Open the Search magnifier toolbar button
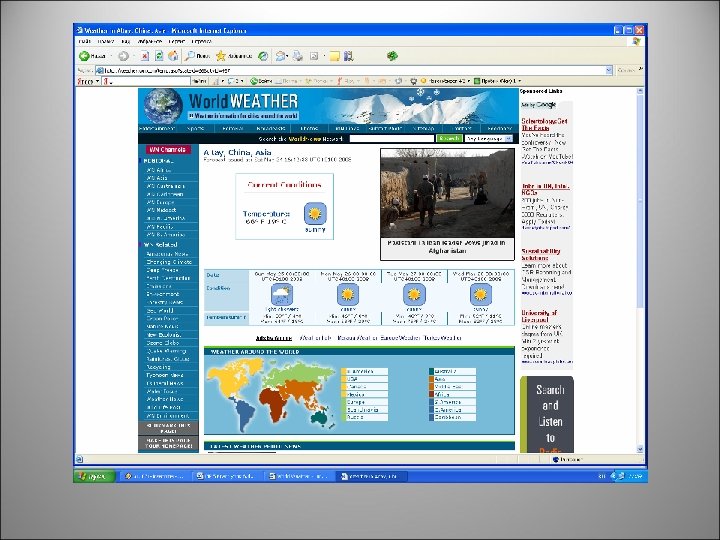The image size is (720, 540). [197, 56]
